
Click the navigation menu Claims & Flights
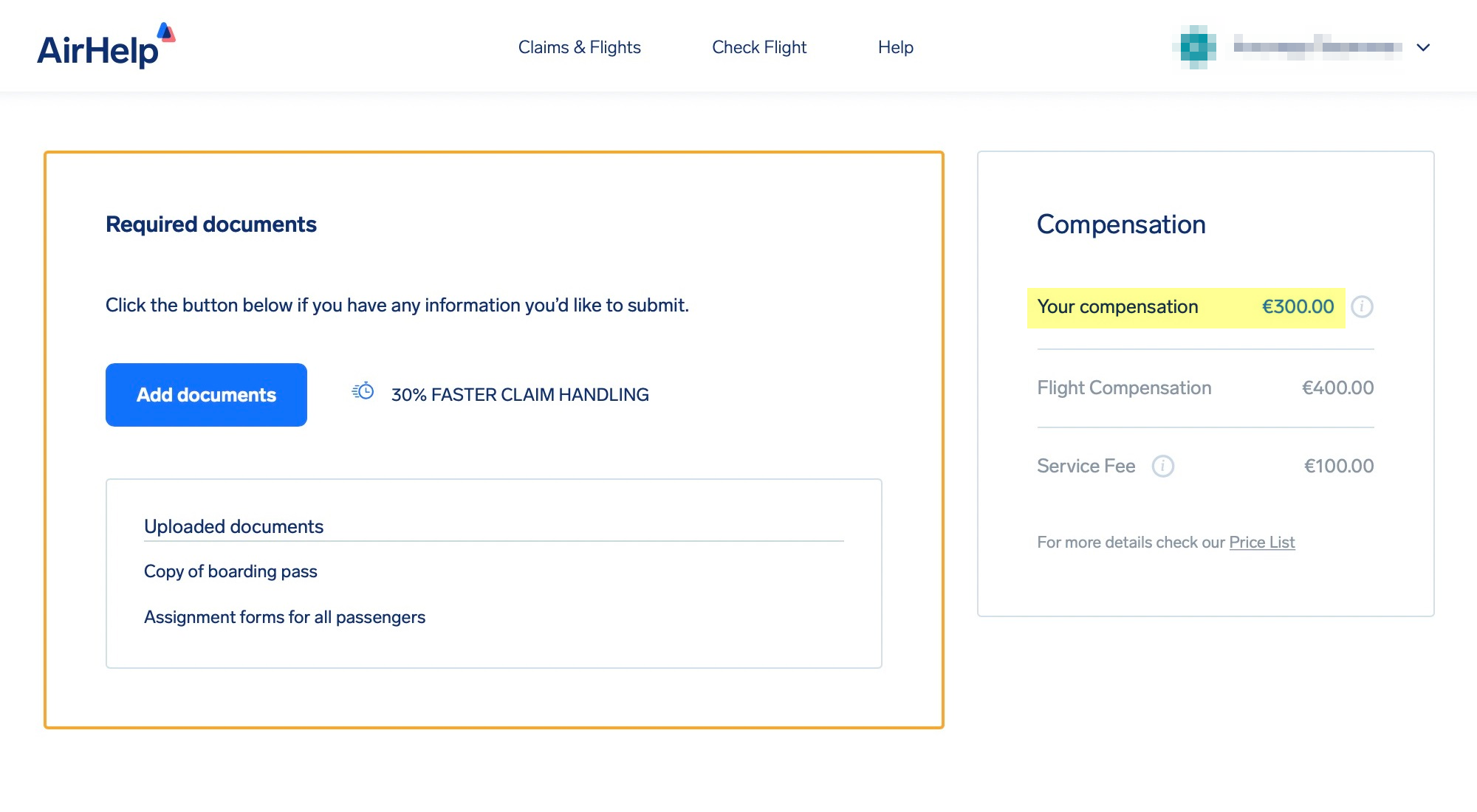(580, 46)
